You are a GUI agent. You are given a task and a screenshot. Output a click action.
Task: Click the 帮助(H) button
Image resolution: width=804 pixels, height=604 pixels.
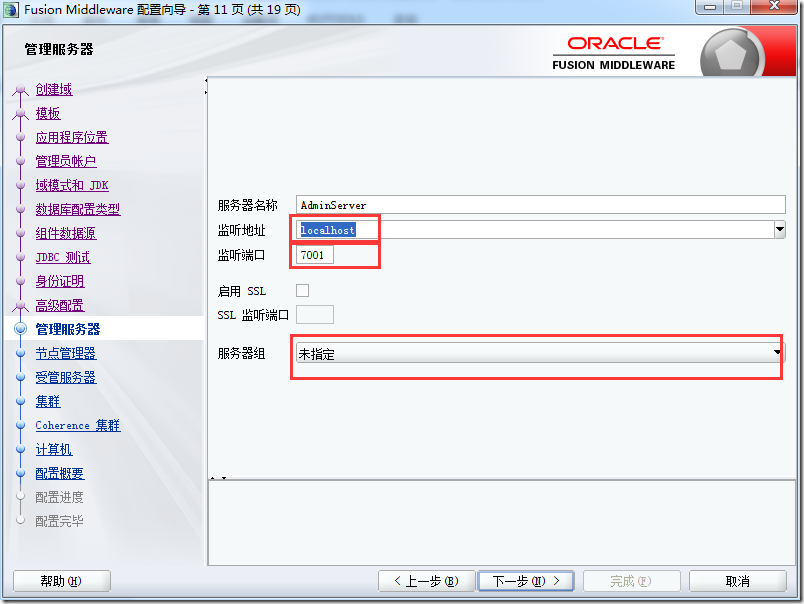[62, 581]
